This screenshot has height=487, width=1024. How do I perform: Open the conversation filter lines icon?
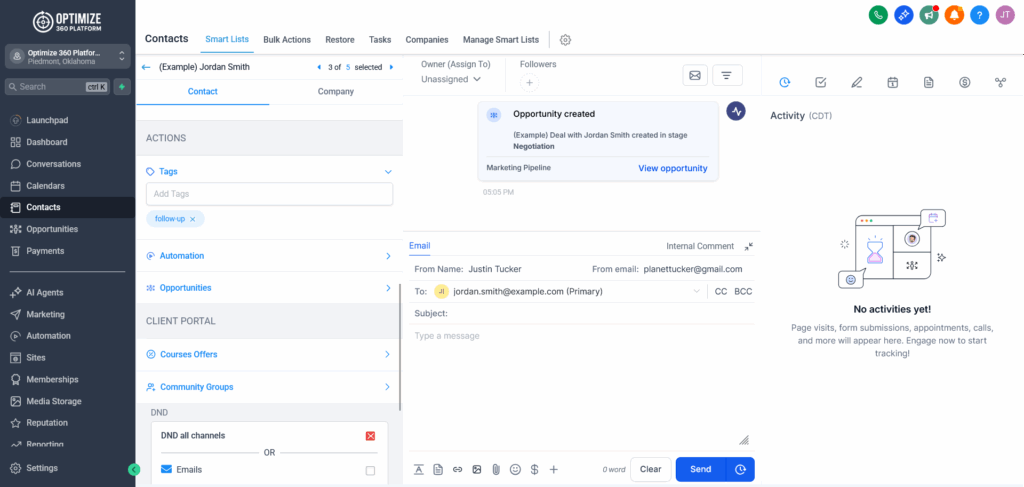pos(727,76)
